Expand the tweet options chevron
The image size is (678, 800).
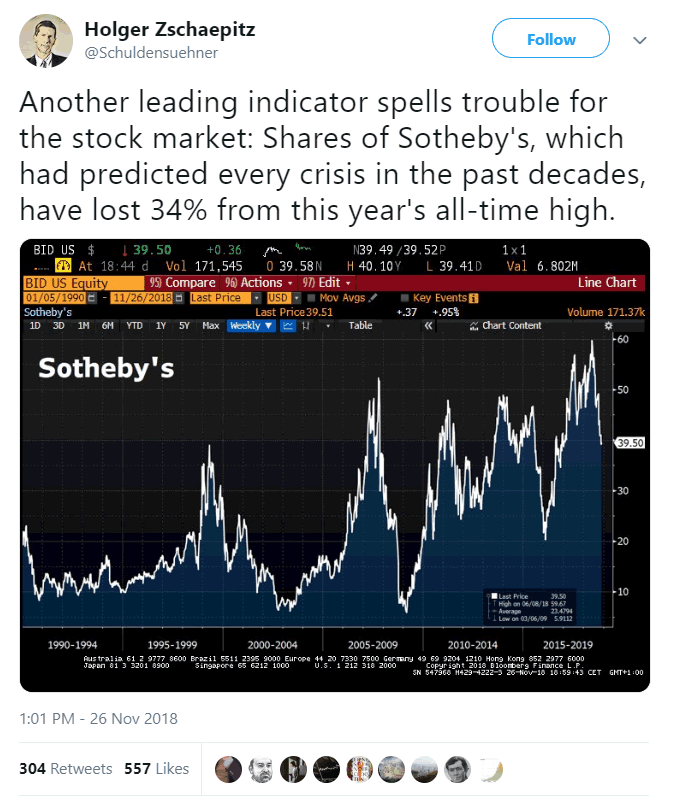pos(641,41)
